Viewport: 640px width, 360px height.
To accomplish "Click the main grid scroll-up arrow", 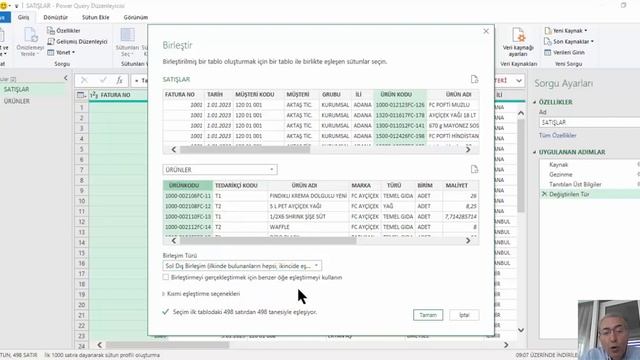I will (521, 113).
